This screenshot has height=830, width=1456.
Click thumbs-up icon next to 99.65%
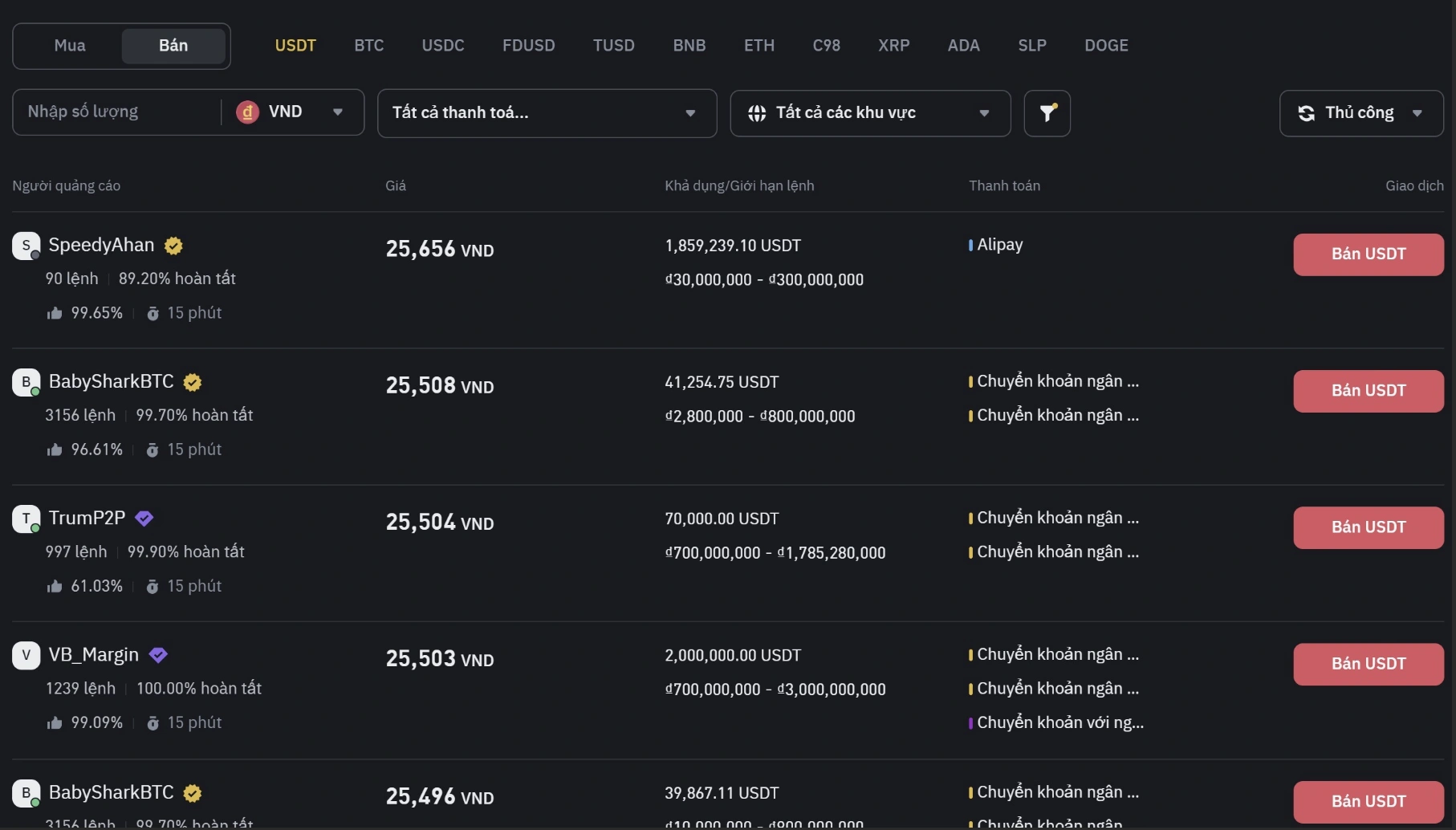point(55,313)
